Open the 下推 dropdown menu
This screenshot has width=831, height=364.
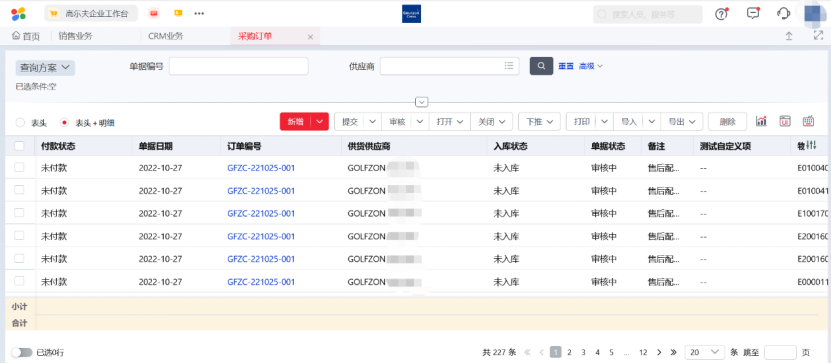[540, 121]
